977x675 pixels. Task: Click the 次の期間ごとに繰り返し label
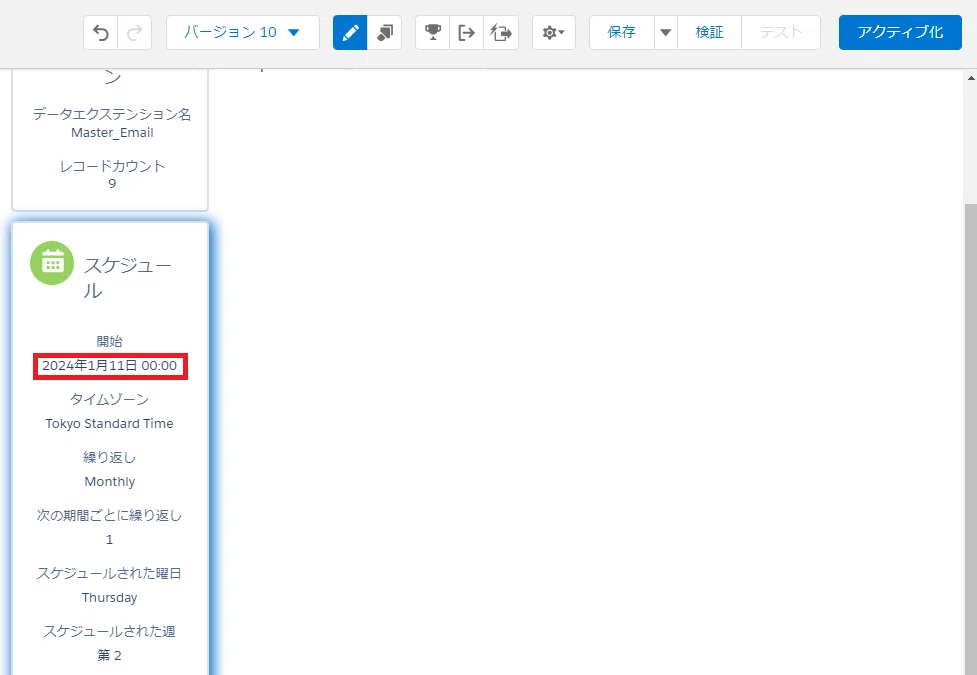[x=110, y=515]
